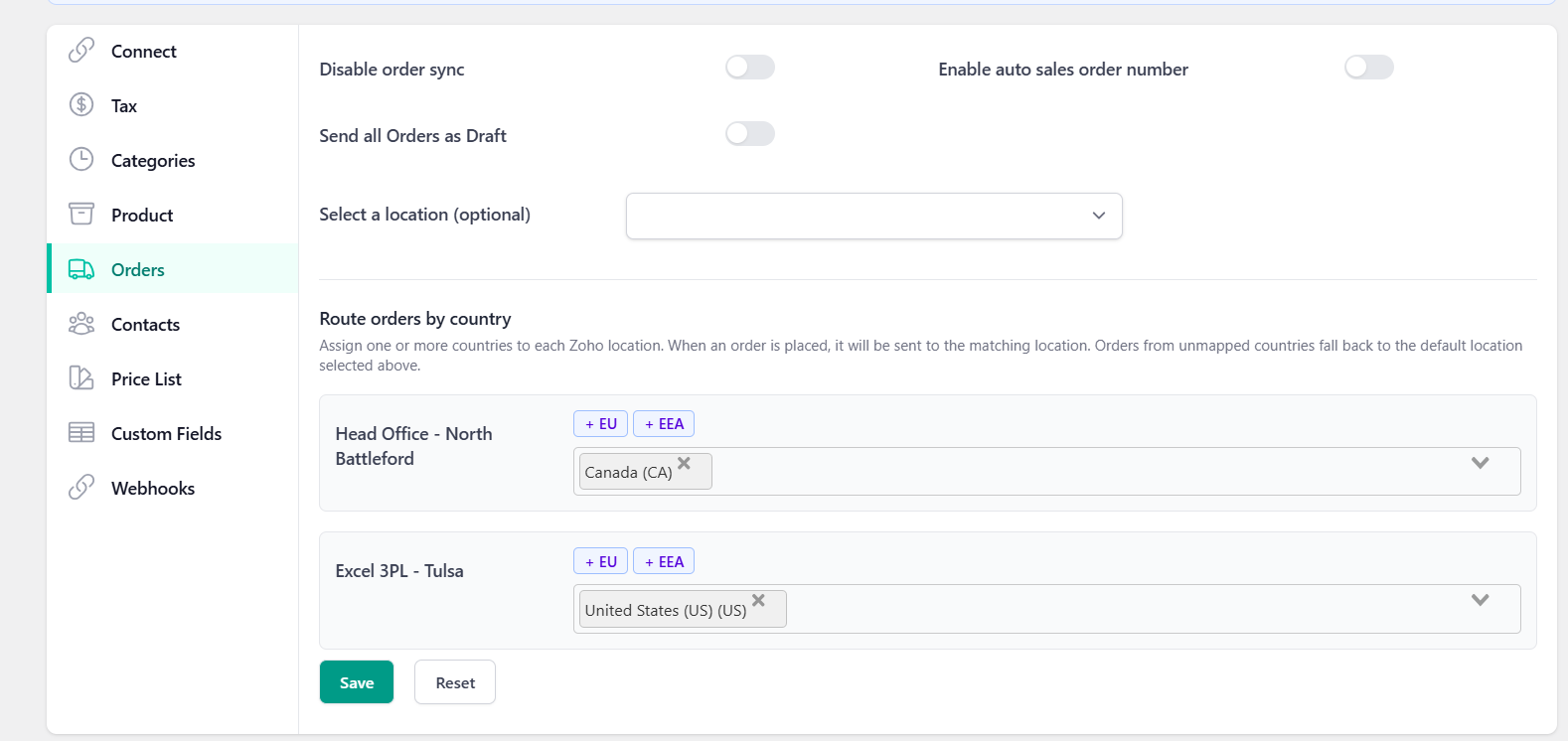Open the Select a location dropdown
The height and width of the screenshot is (741, 1568).
(873, 216)
